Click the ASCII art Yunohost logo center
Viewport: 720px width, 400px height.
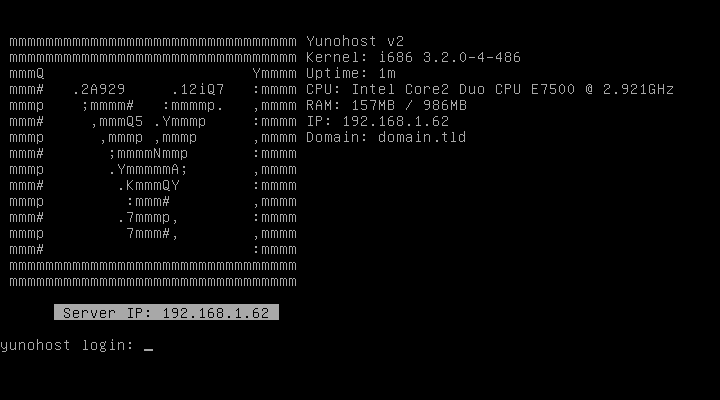pos(152,161)
